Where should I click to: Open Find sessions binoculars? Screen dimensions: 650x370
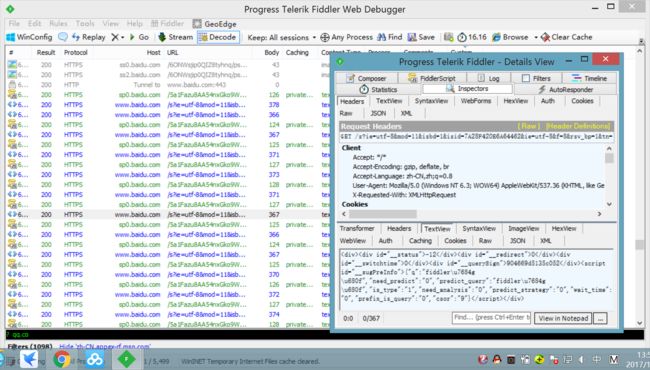click(x=389, y=37)
